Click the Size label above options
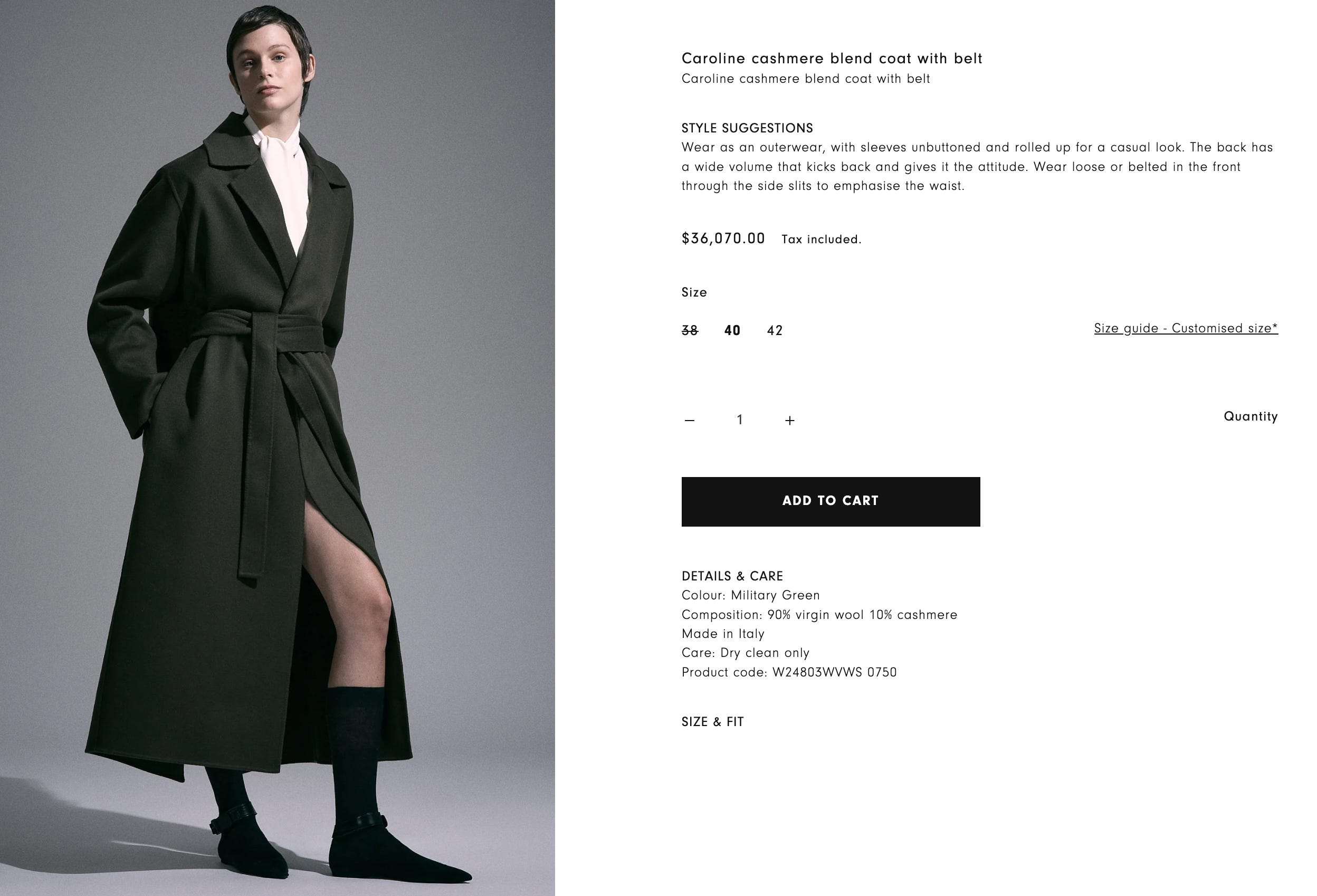Screen dimensions: 1317x896 (x=694, y=292)
